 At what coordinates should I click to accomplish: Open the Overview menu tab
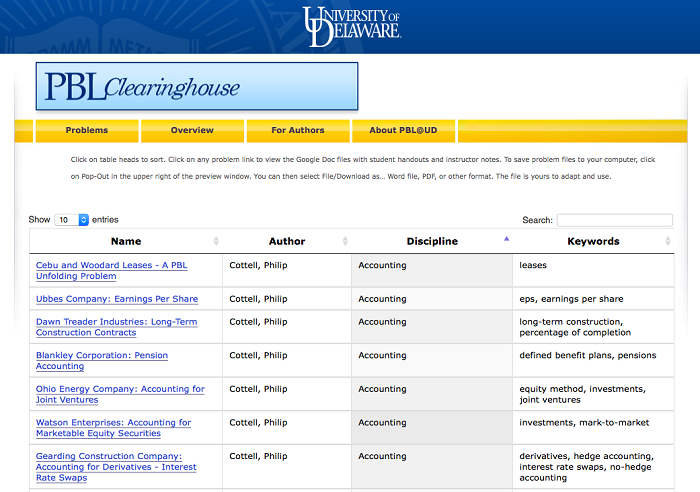click(x=192, y=130)
